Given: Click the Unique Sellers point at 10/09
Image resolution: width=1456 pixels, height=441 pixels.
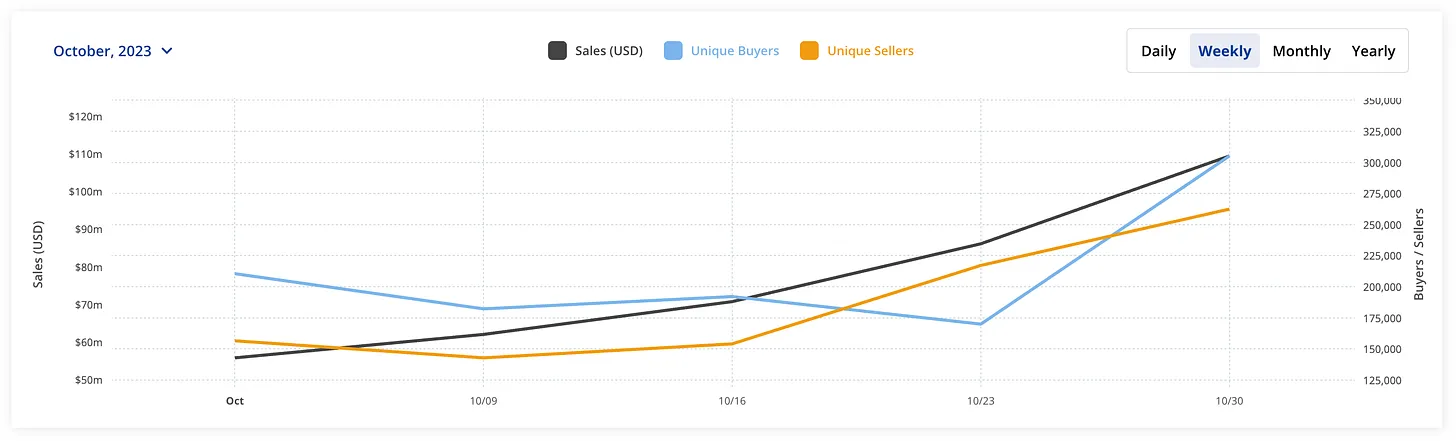Looking at the screenshot, I should tap(483, 357).
